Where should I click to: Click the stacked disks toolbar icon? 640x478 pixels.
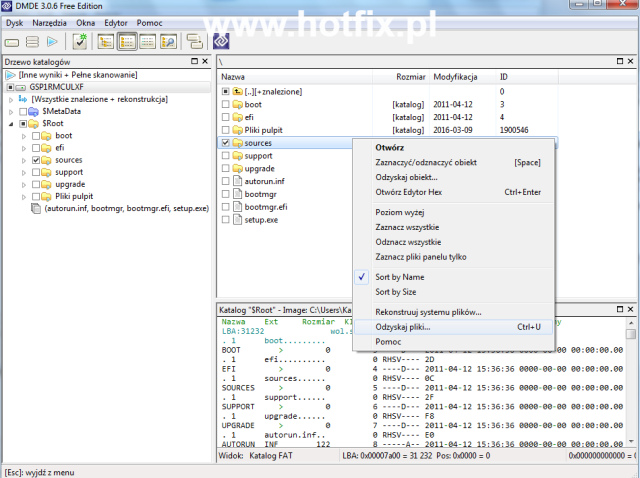32,41
